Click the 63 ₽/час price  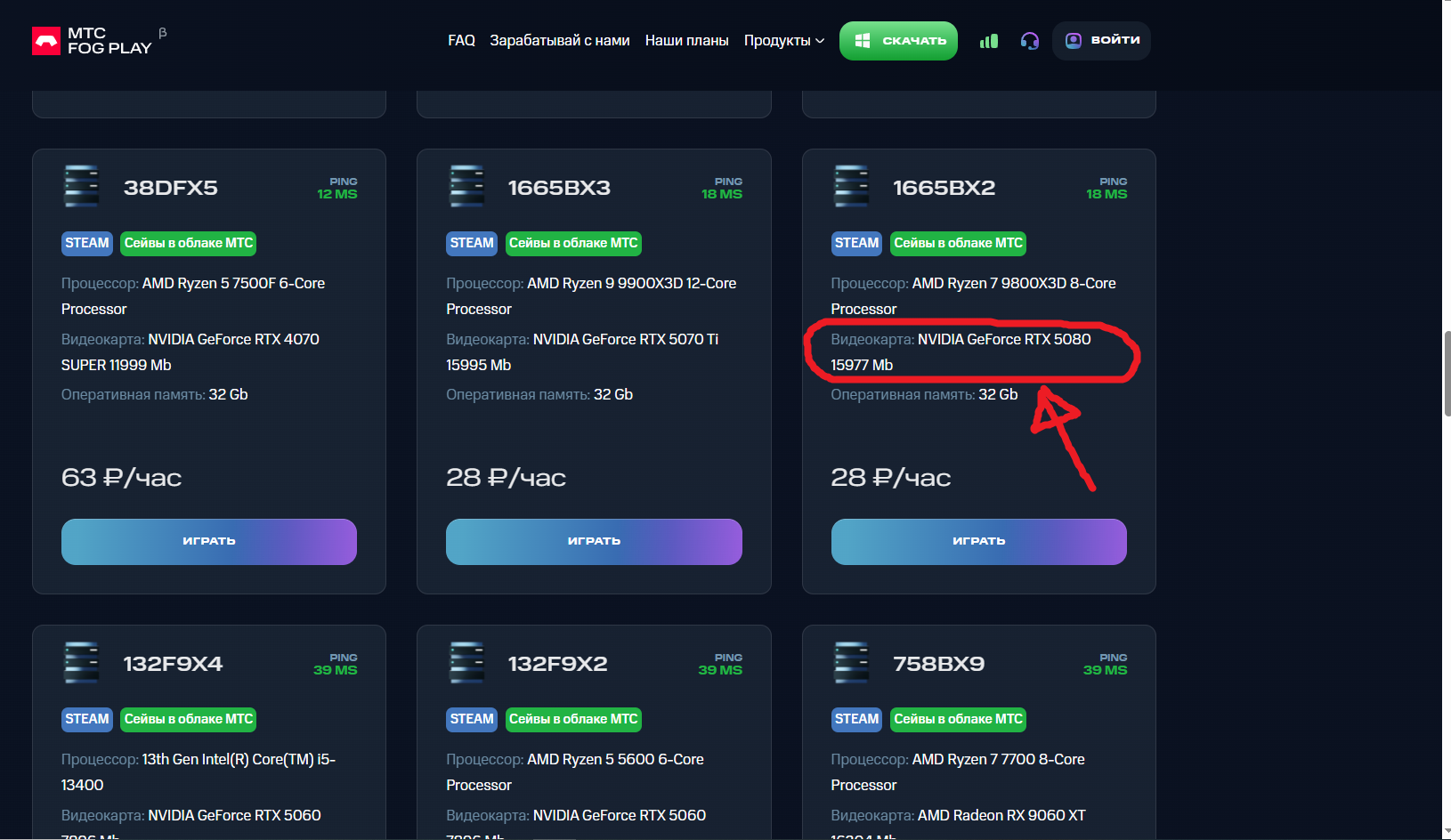pyautogui.click(x=121, y=478)
